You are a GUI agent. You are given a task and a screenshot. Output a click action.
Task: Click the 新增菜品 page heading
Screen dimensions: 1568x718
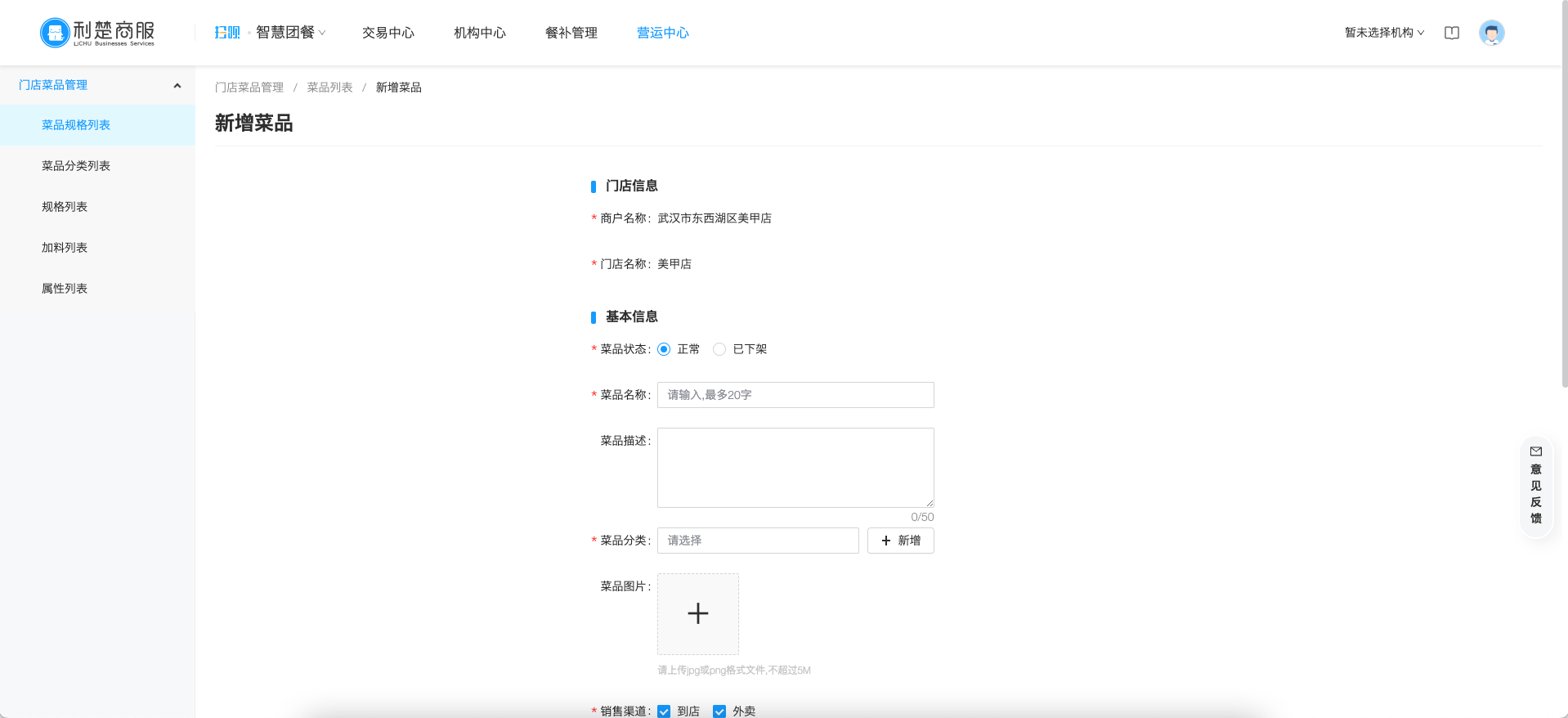(254, 123)
